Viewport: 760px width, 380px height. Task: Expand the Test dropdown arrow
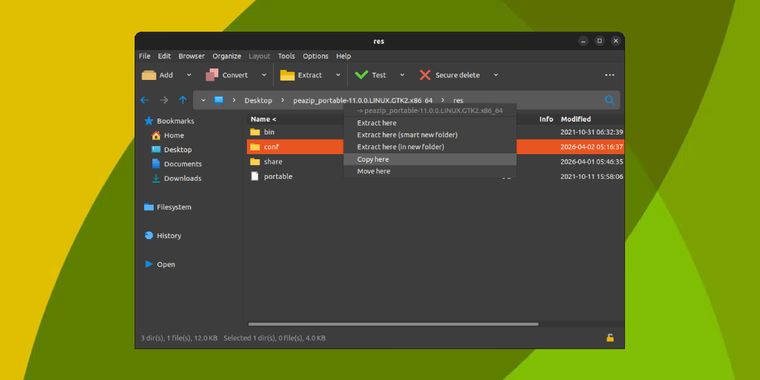(x=402, y=75)
